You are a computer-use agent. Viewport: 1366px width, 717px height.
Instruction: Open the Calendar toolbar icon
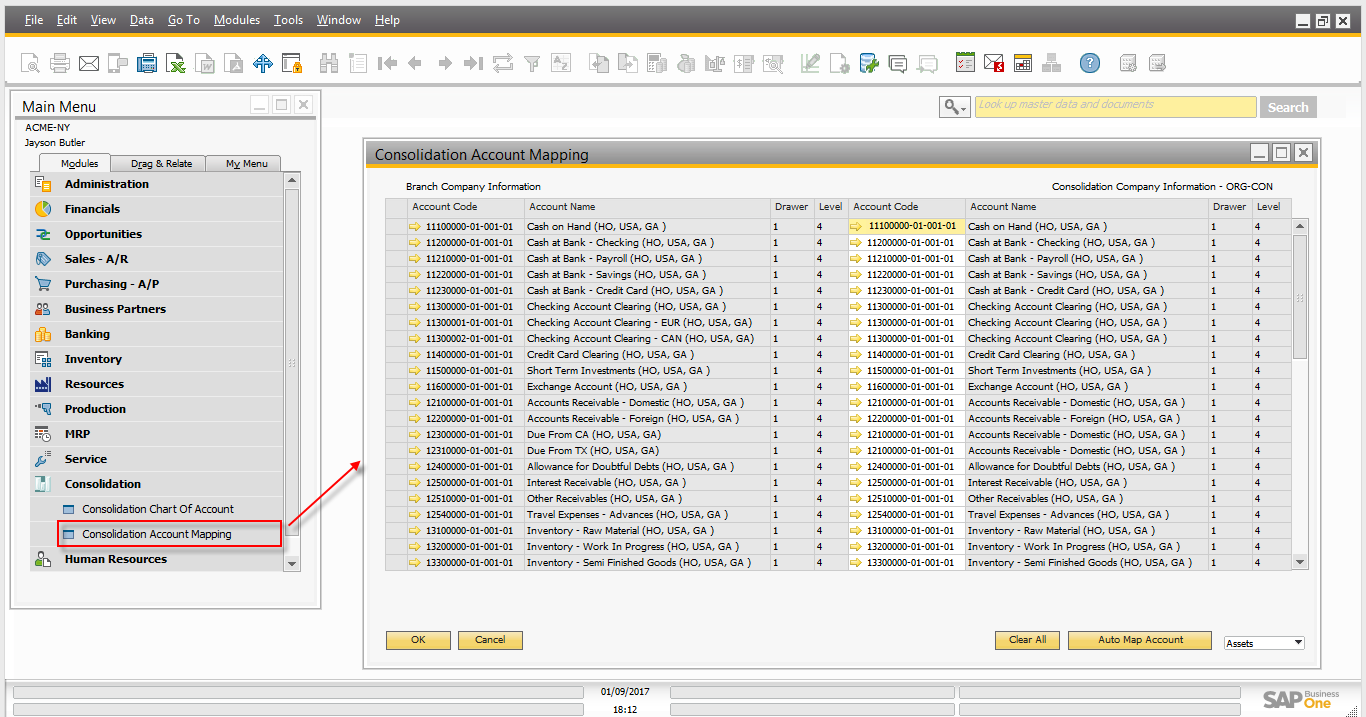pyautogui.click(x=1022, y=64)
